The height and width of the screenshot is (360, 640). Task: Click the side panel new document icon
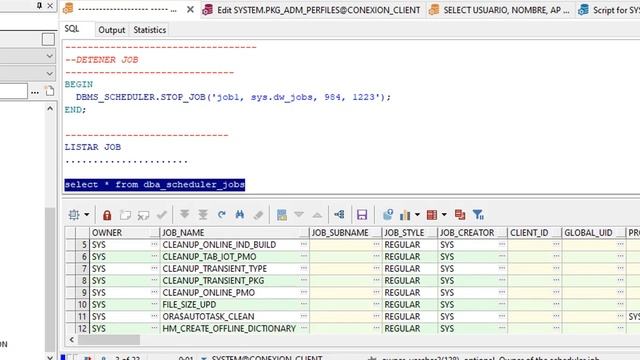click(x=49, y=91)
